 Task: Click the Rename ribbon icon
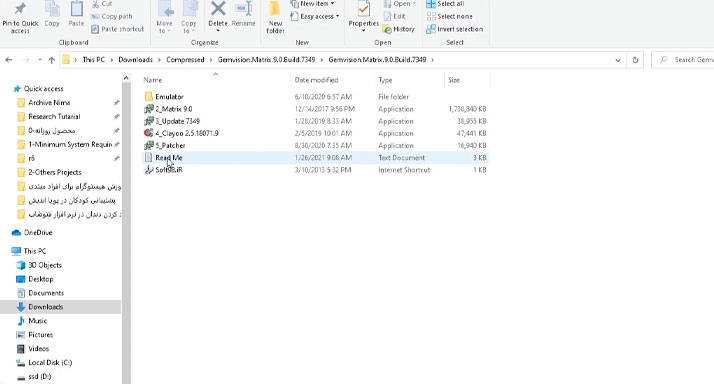coord(244,15)
